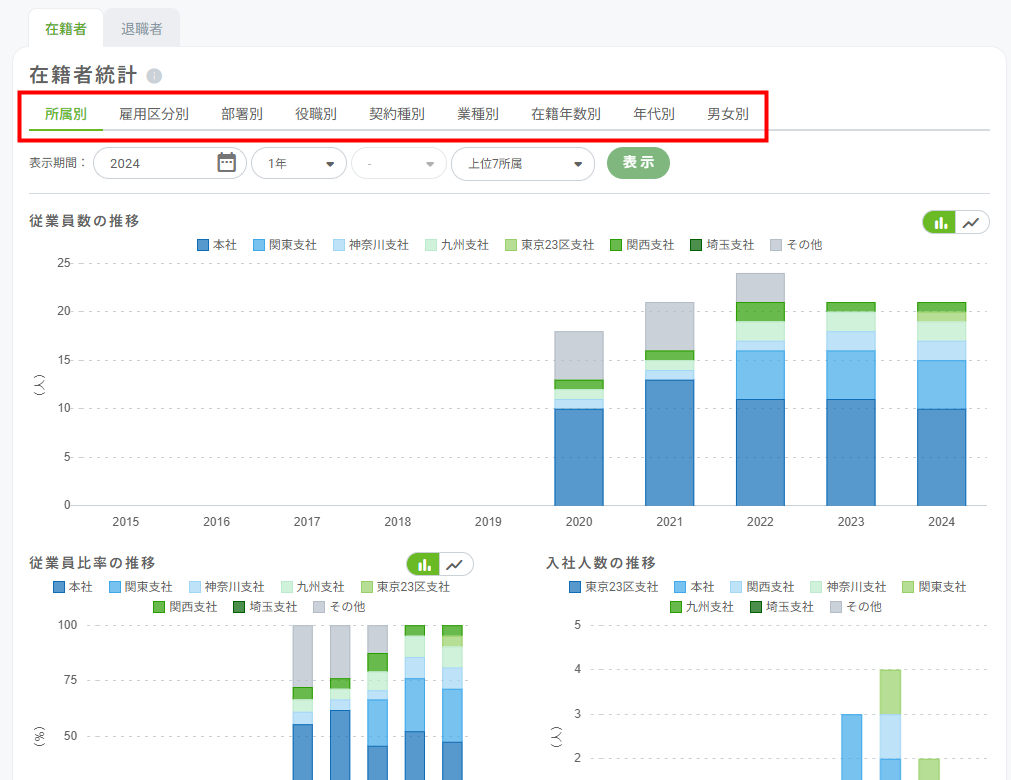Toggle 神奈川支社 legend in 入社人数の推移
The height and width of the screenshot is (780, 1011).
[x=849, y=587]
